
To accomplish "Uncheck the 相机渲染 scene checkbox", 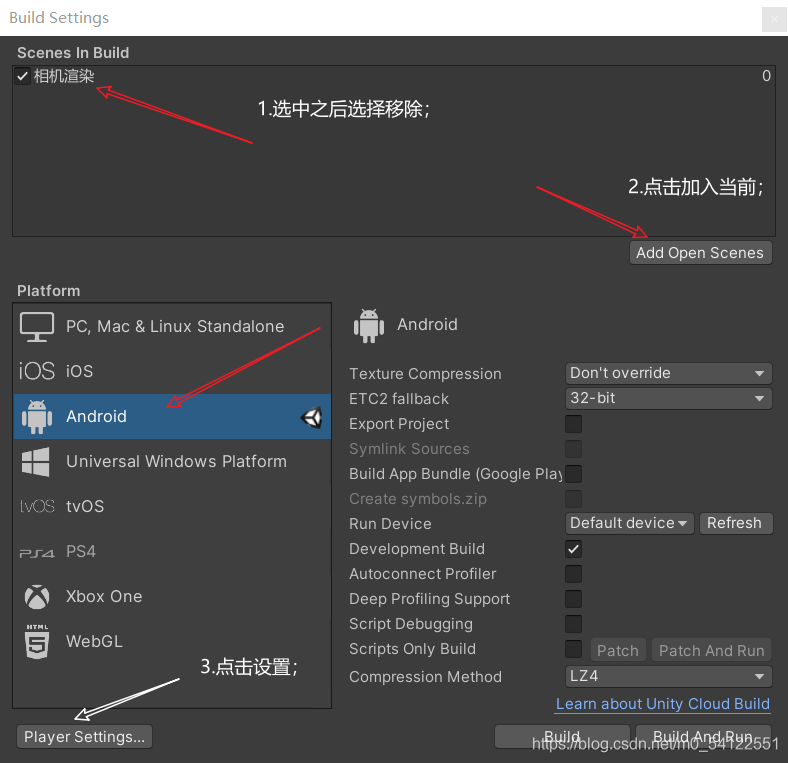I will 23,76.
